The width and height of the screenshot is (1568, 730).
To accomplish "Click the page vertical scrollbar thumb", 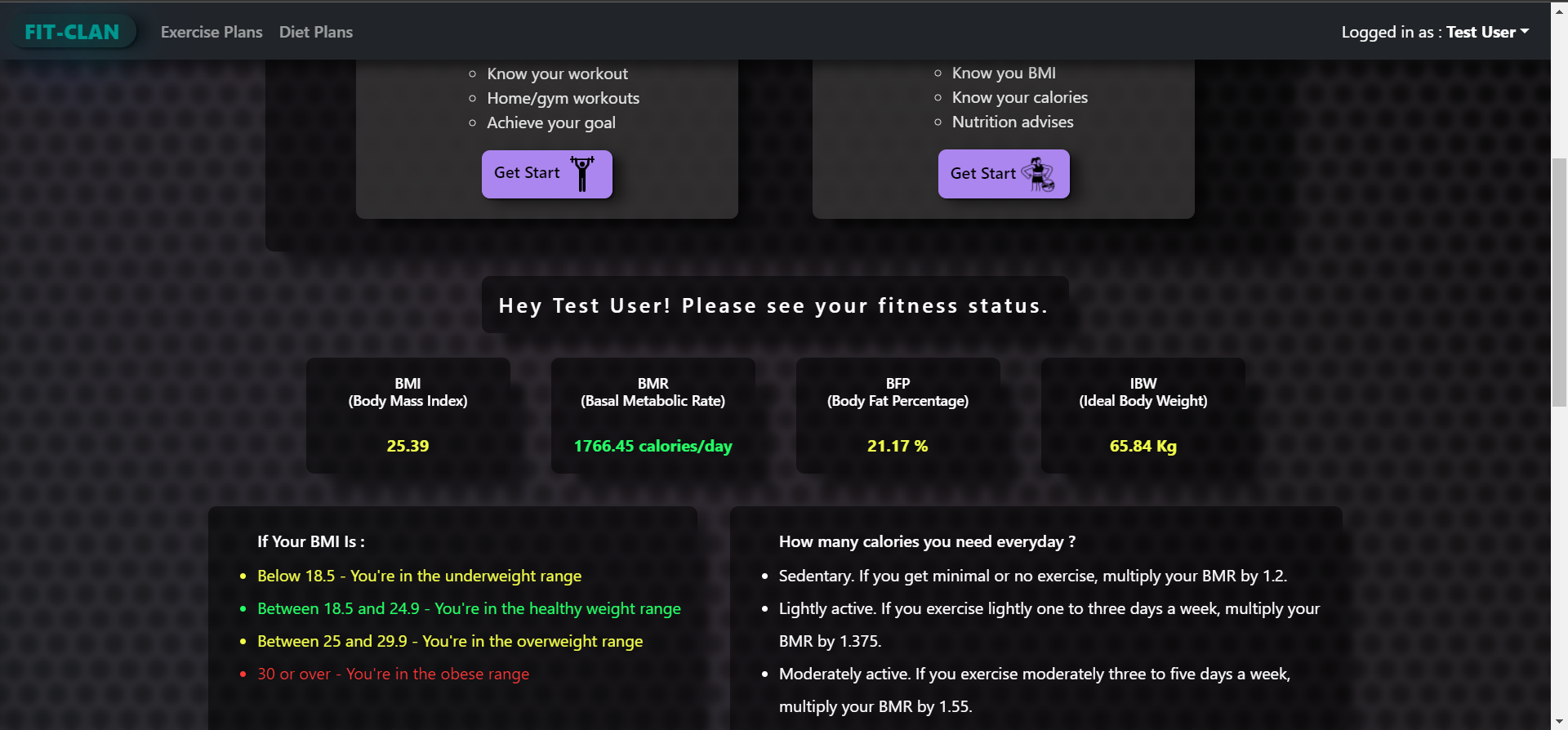I will (1559, 282).
